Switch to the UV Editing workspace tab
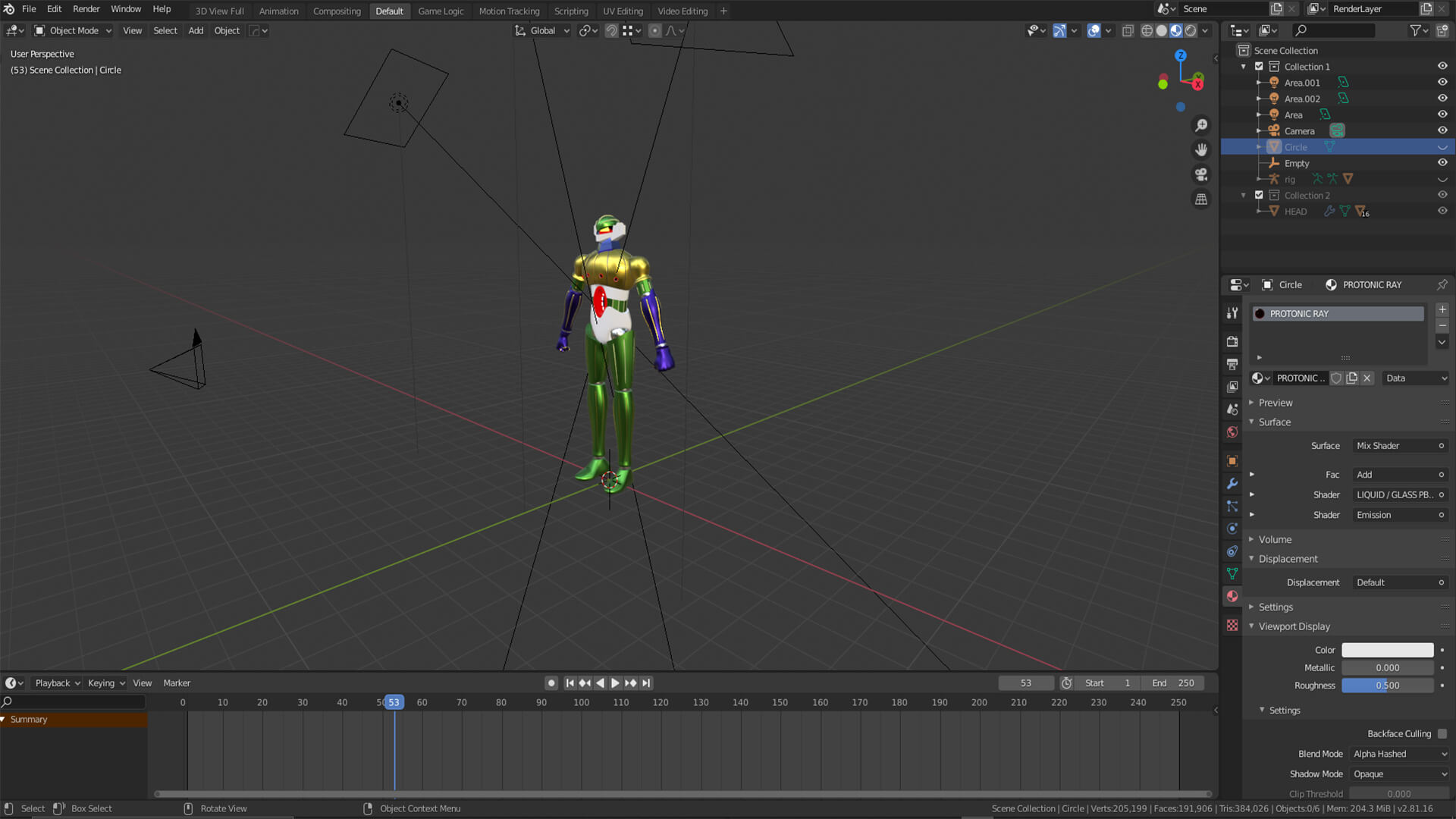This screenshot has width=1456, height=819. [623, 11]
